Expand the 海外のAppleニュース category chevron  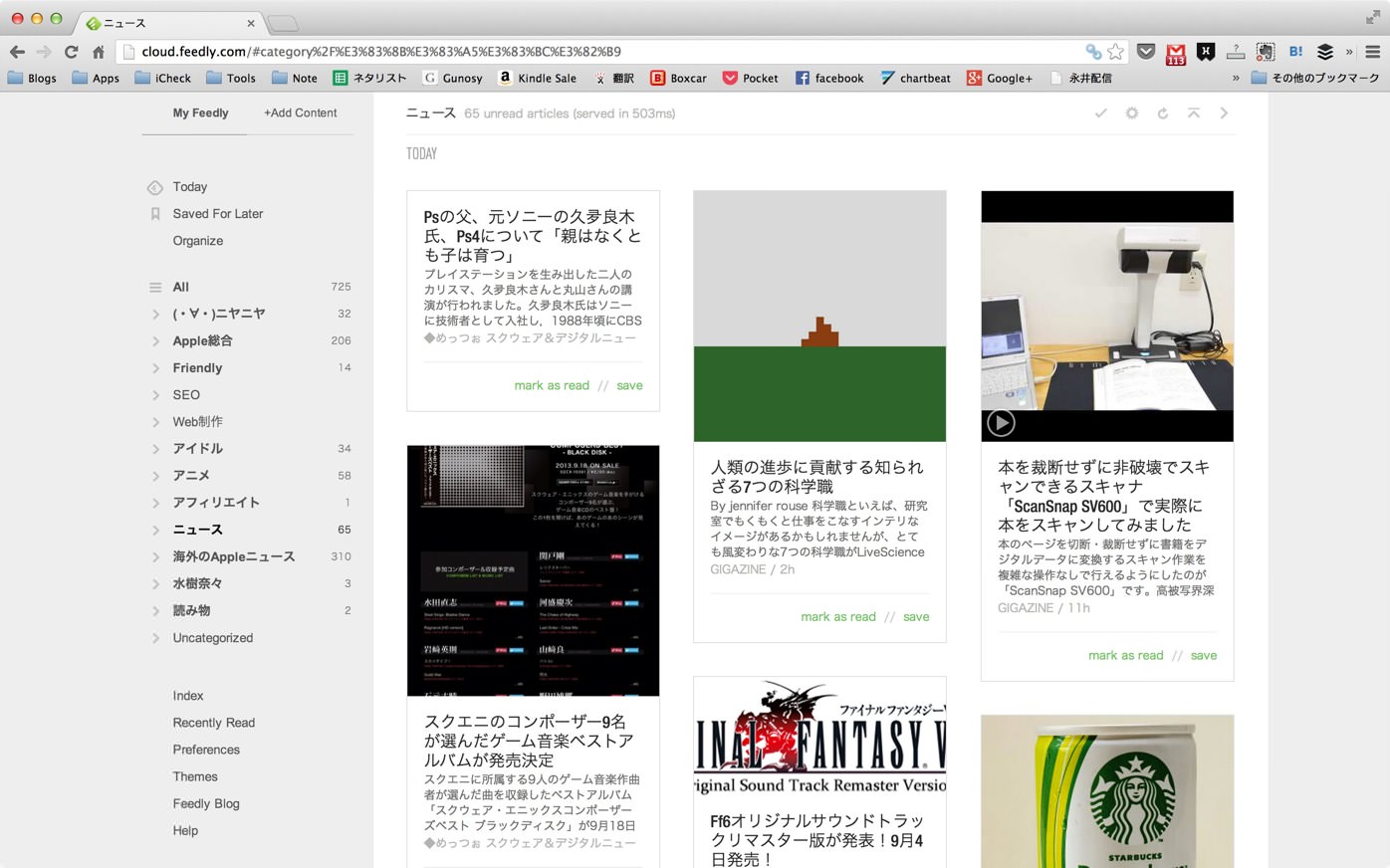(155, 557)
